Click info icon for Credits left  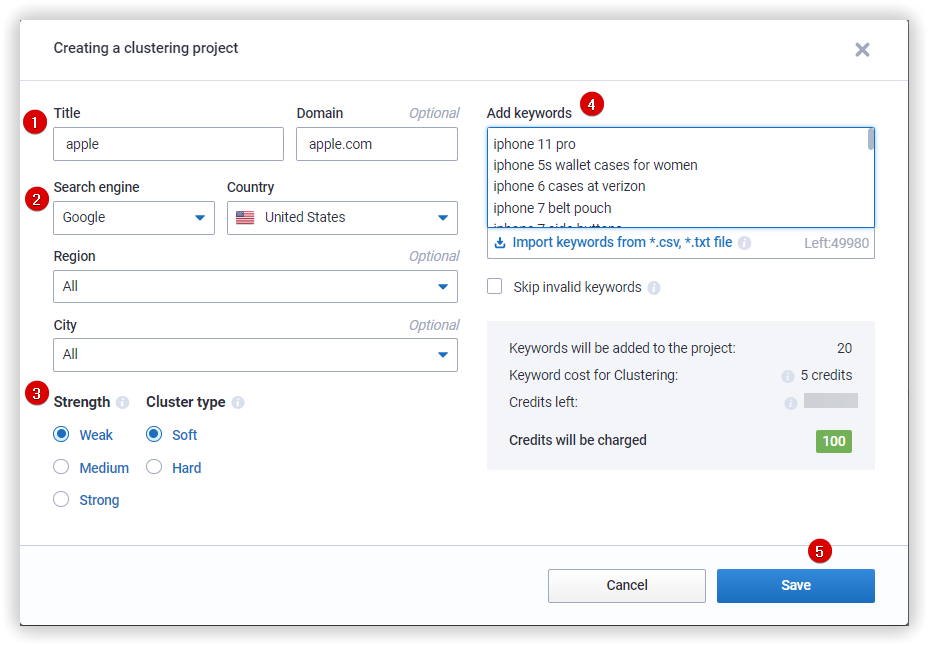pos(790,404)
